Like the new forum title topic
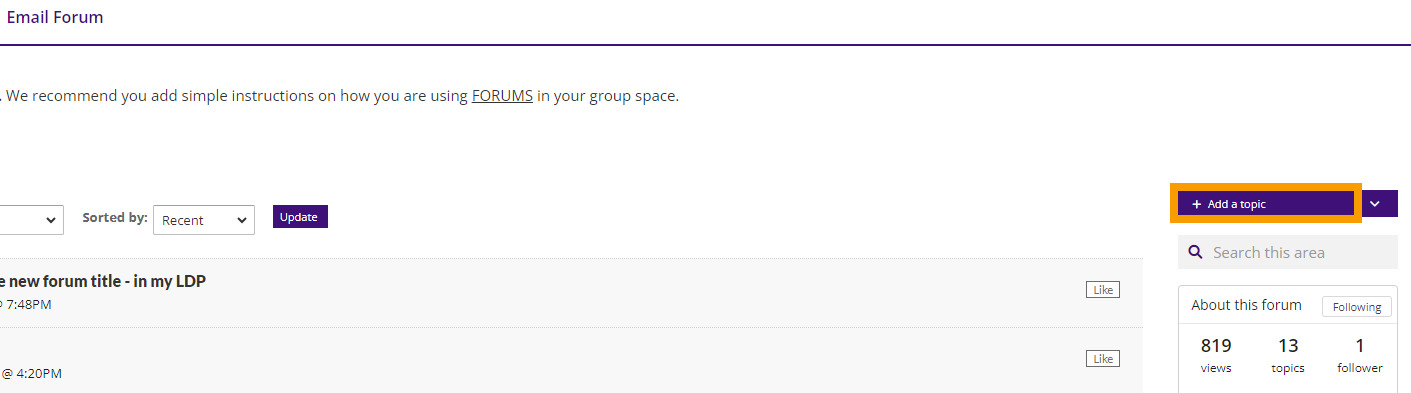This screenshot has width=1411, height=393. click(1103, 290)
